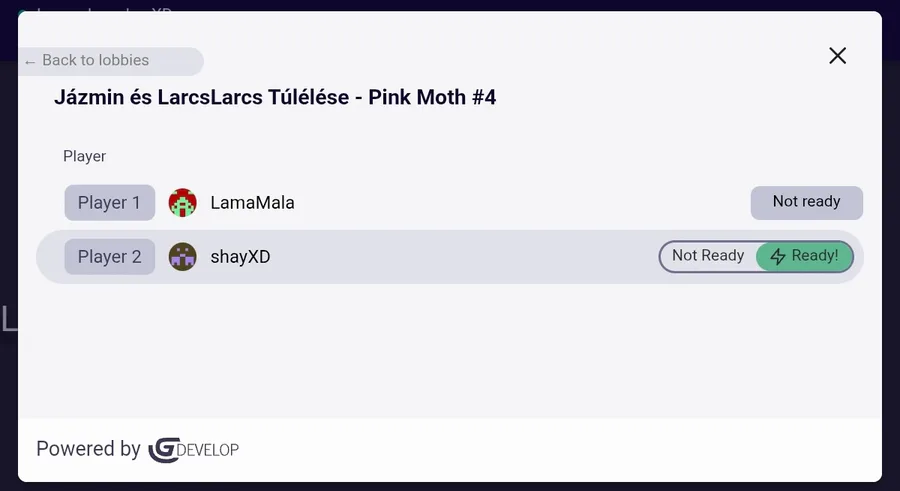Click empty area of Player 2 row
This screenshot has width=900, height=491.
[x=460, y=257]
